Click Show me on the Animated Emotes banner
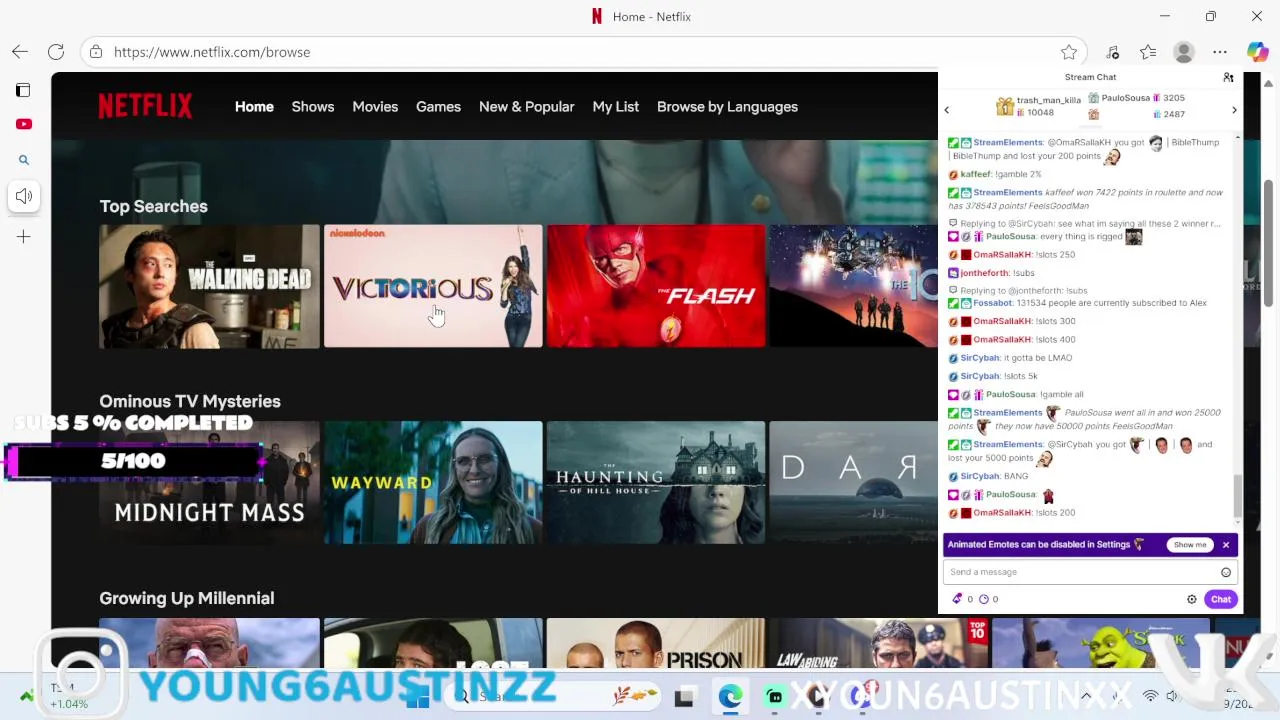Screen dimensions: 1280x720 pos(1190,545)
